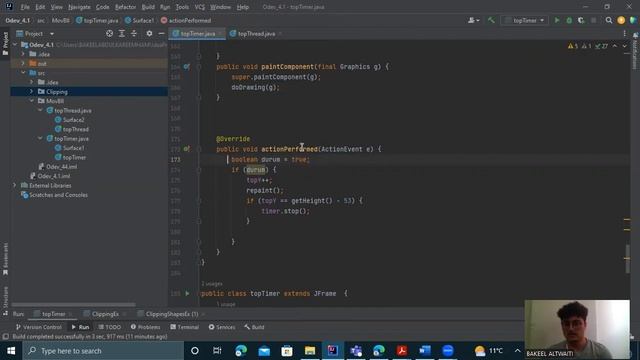The width and height of the screenshot is (640, 360).
Task: Open Version Control tool window
Action: click(x=38, y=327)
